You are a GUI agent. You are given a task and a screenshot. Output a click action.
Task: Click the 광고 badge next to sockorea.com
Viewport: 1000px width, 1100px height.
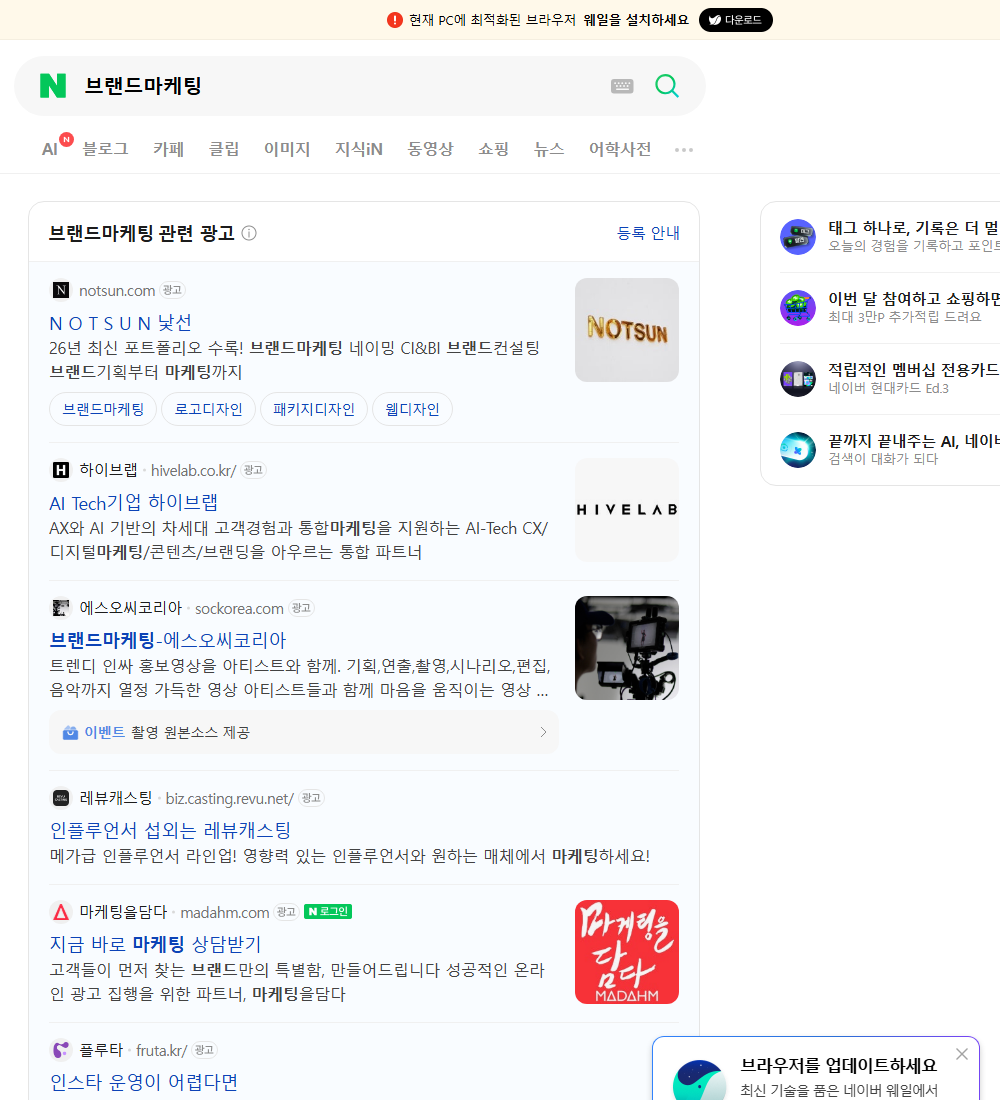301,608
